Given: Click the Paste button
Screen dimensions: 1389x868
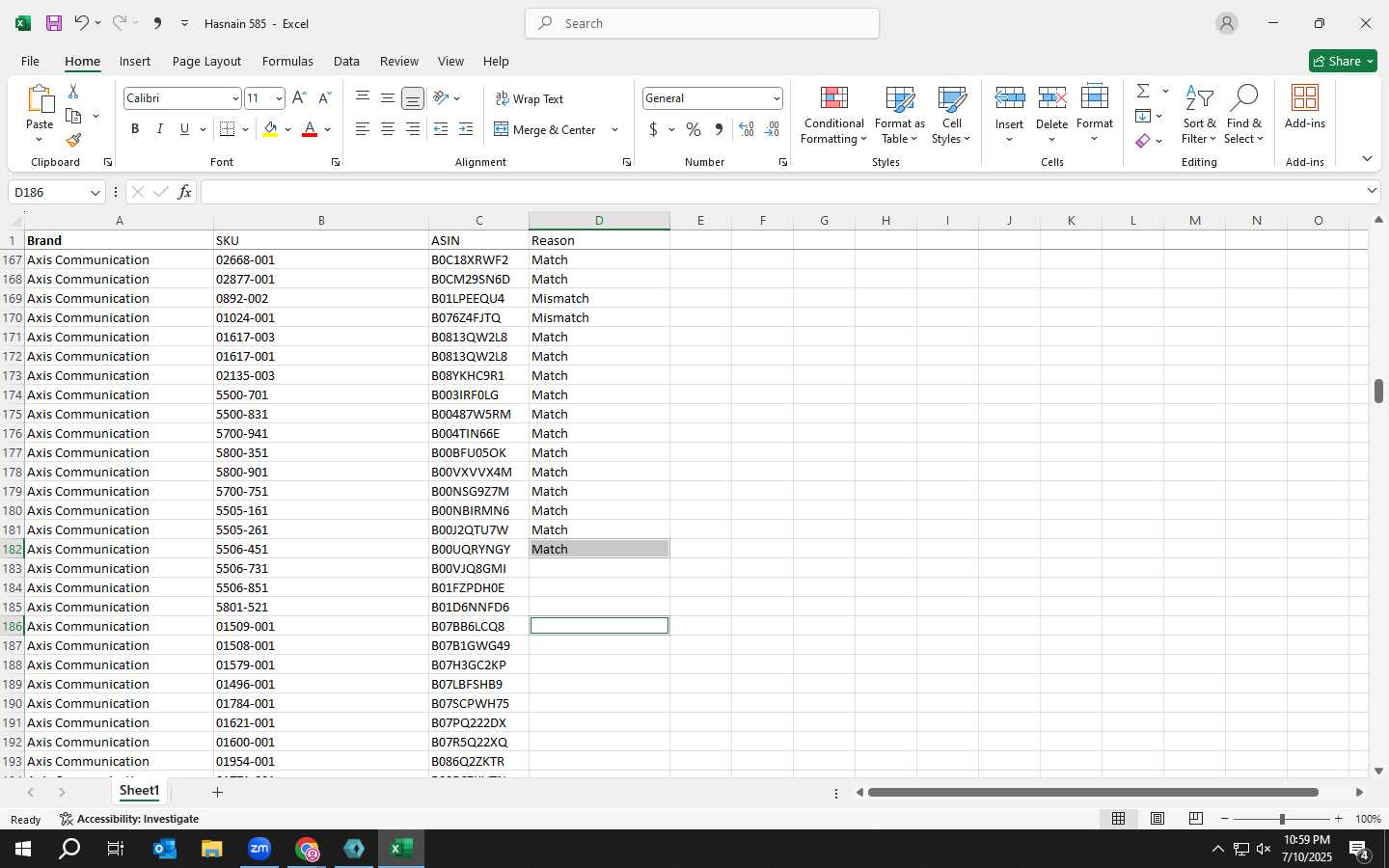Looking at the screenshot, I should 40,114.
